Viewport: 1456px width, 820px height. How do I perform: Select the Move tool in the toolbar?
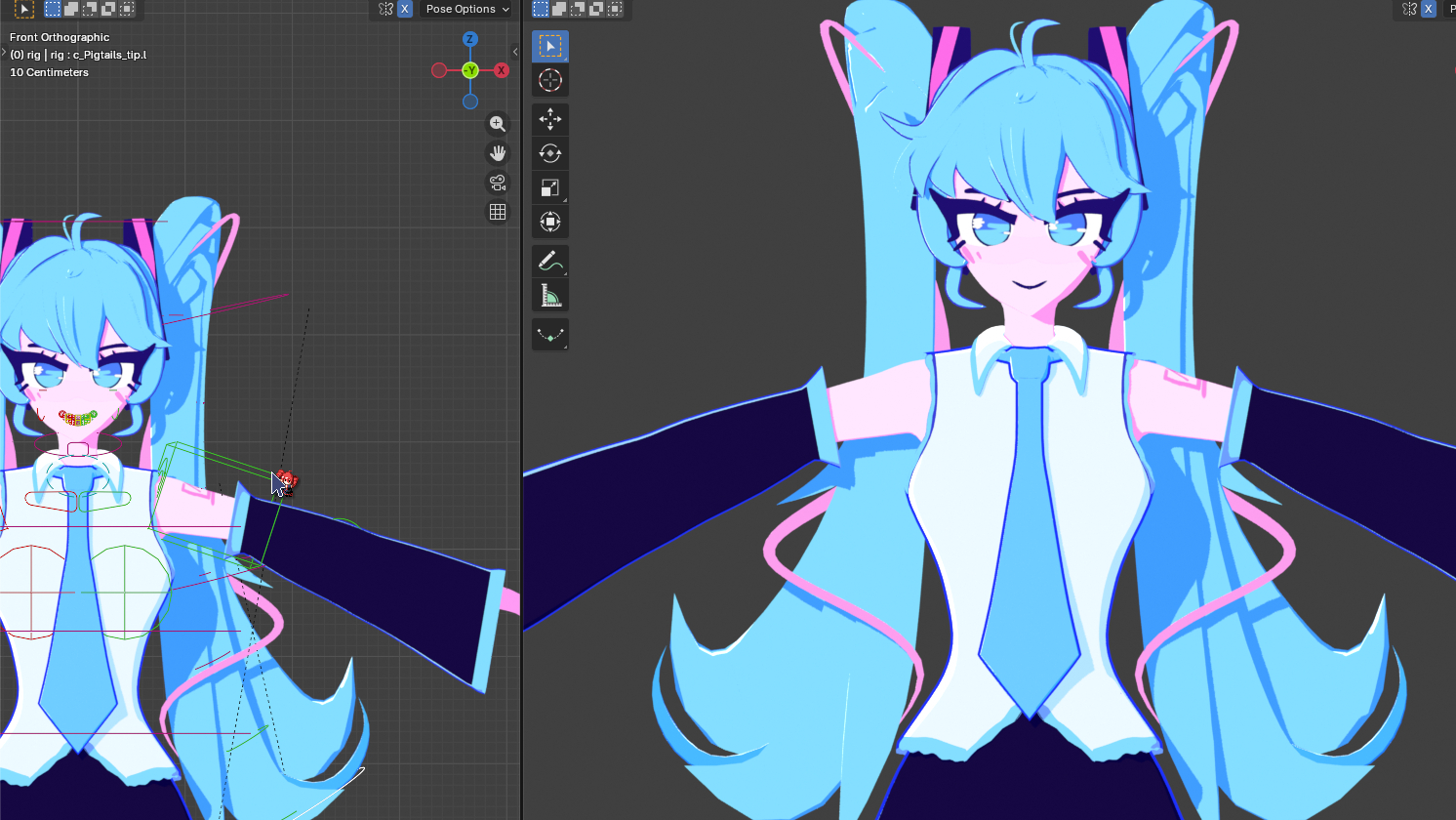[550, 119]
